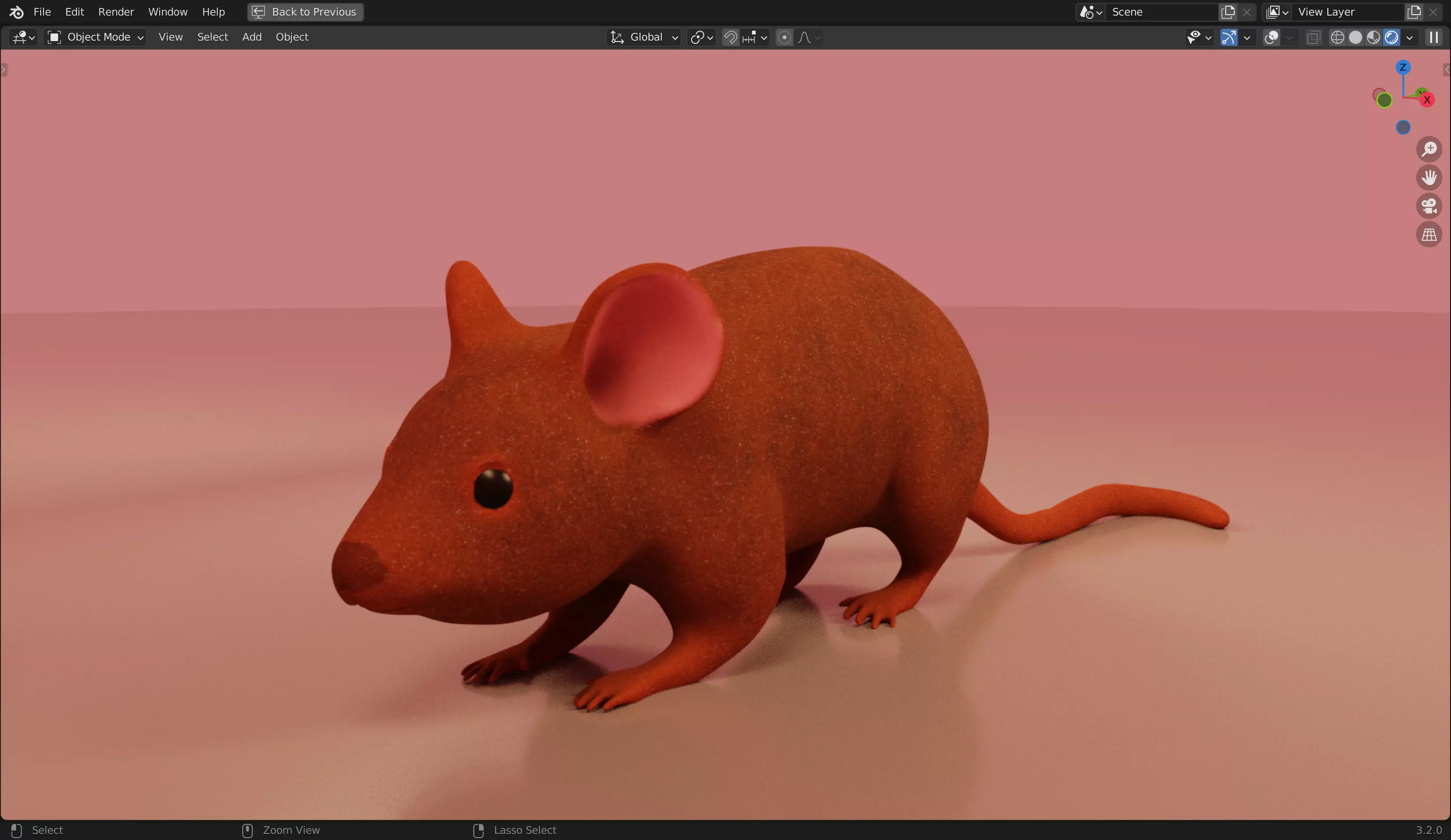
Task: Open the Render menu
Action: pos(116,11)
